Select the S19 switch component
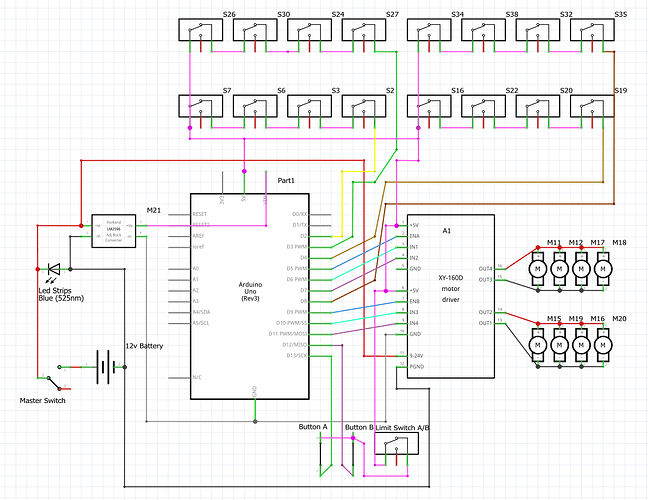 [592, 106]
